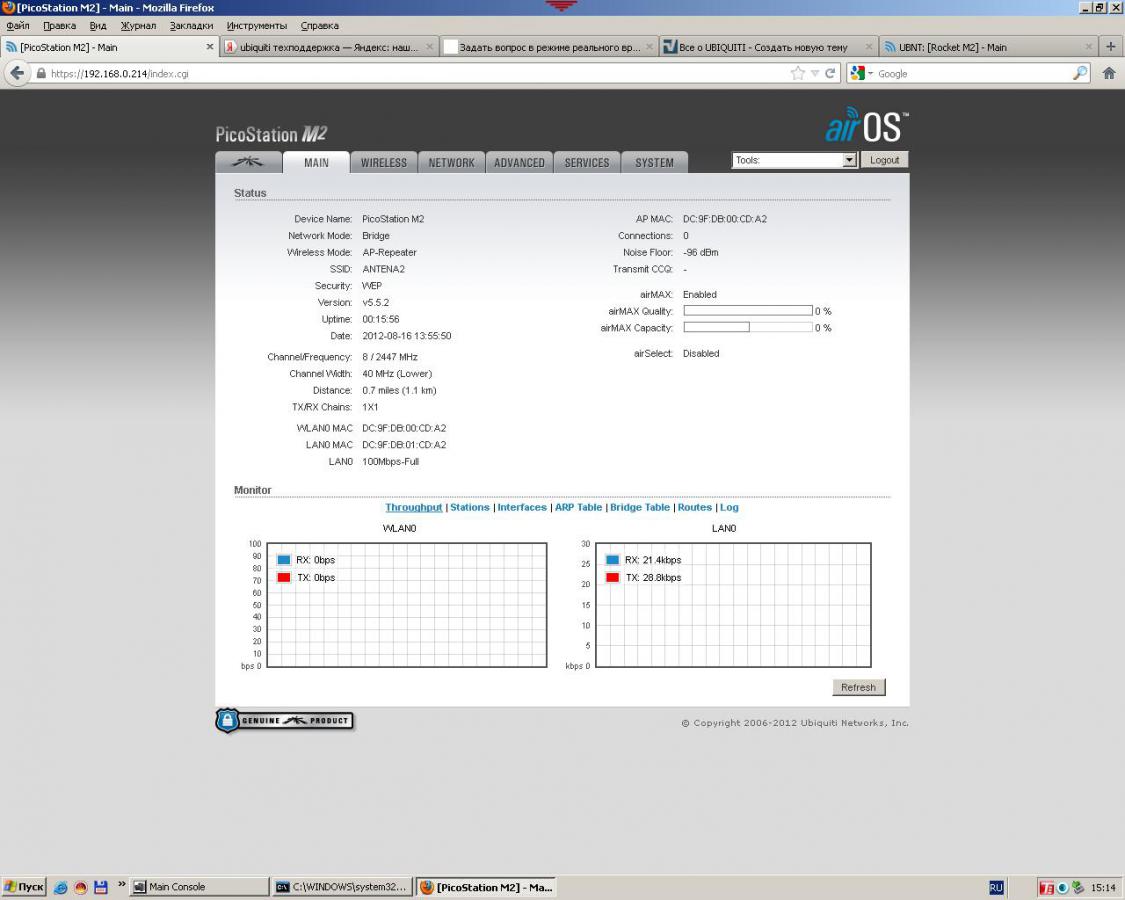This screenshot has height=900, width=1125.
Task: Open the Interfaces monitor link
Action: [522, 507]
